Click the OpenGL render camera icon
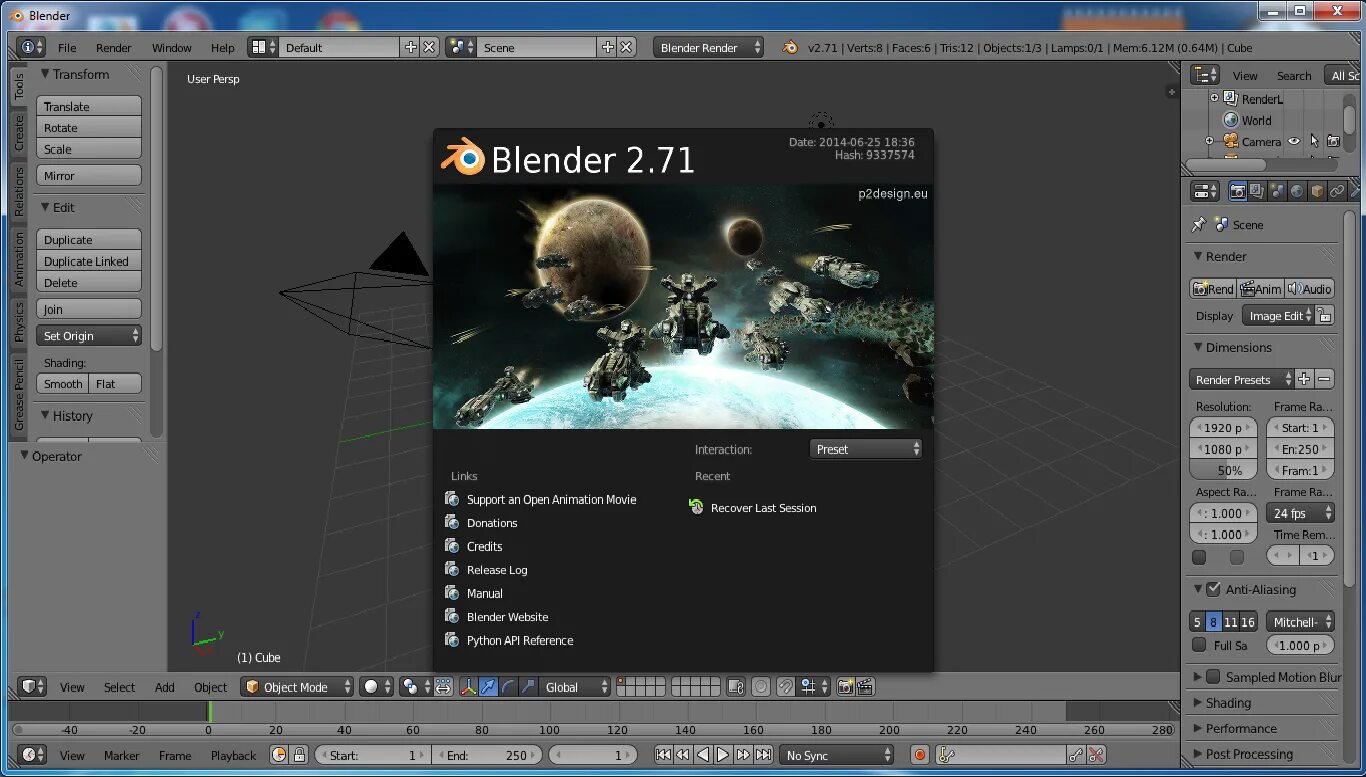This screenshot has width=1366, height=777. pos(846,687)
